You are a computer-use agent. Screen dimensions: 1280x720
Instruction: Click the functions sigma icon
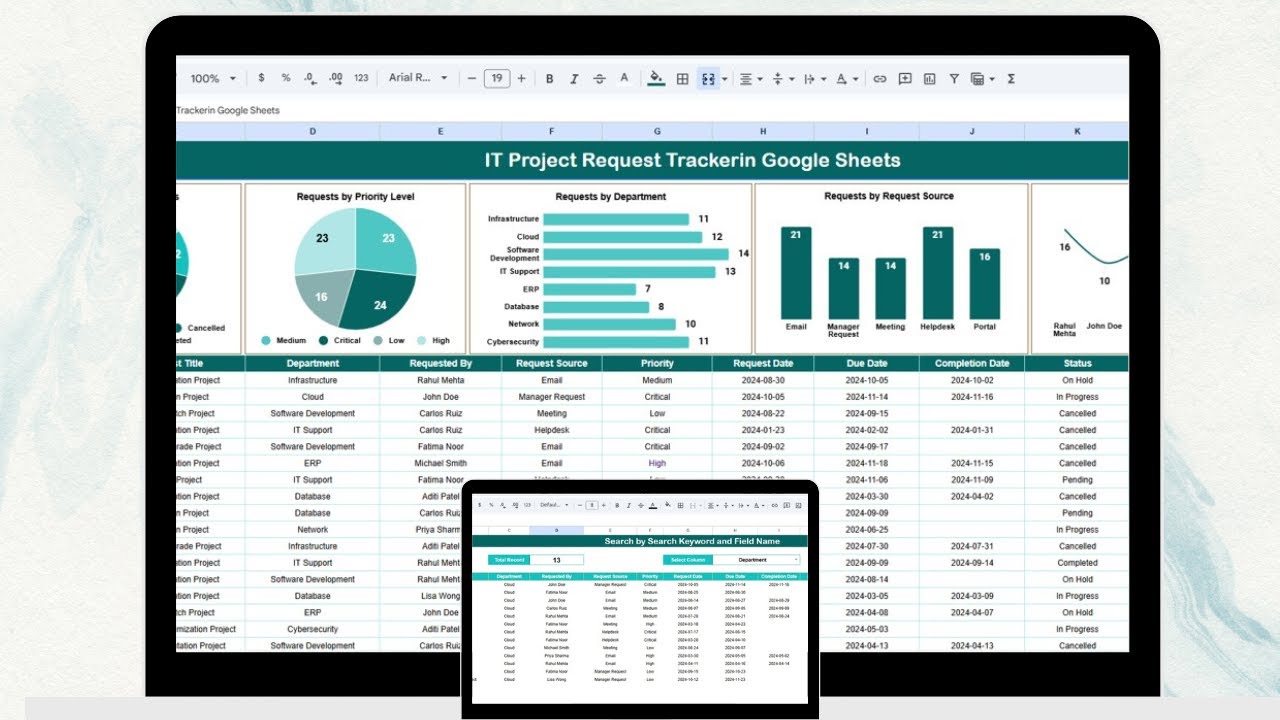[x=1011, y=78]
